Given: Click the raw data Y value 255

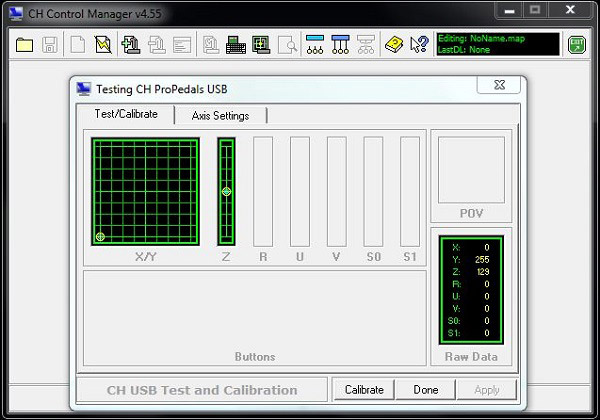Looking at the screenshot, I should pos(482,259).
